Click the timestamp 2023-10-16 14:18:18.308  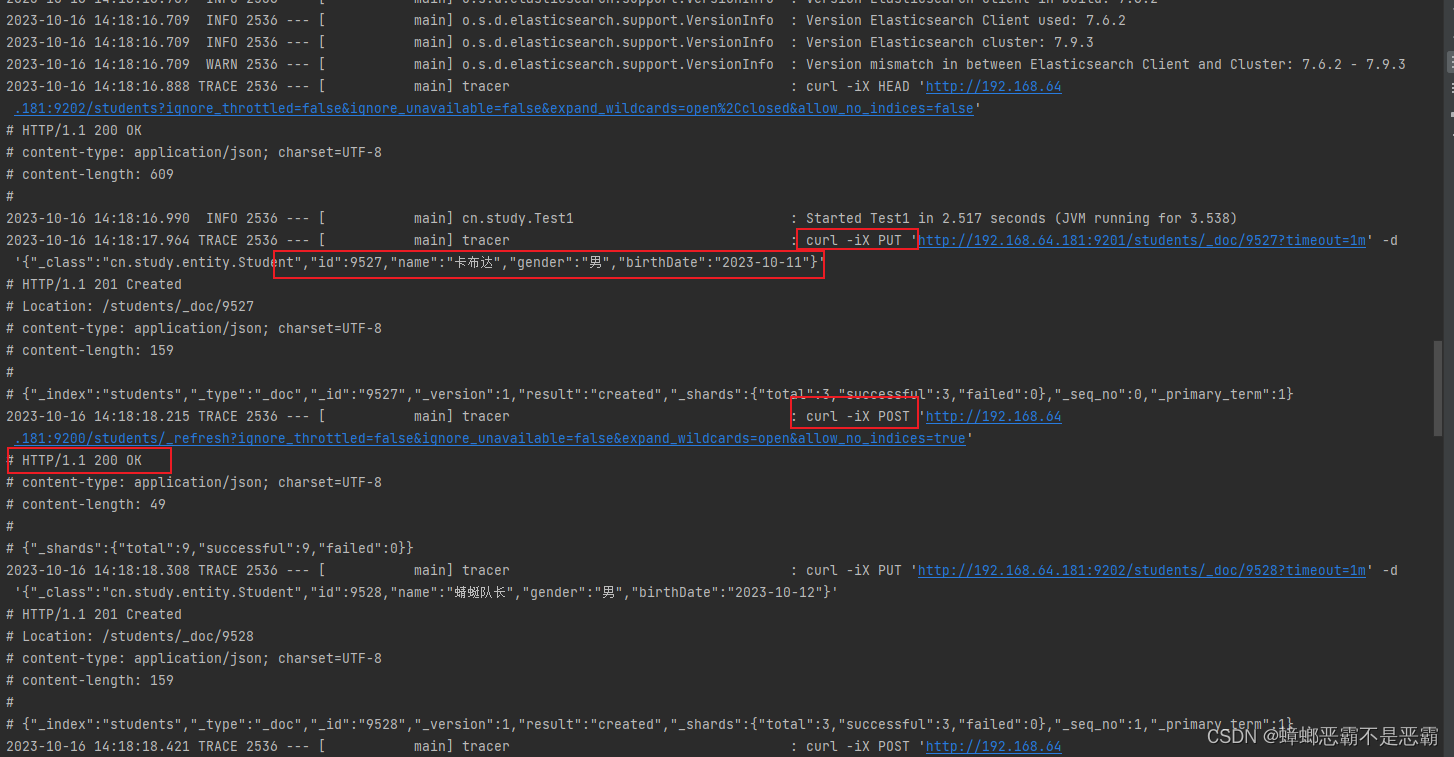coord(98,570)
